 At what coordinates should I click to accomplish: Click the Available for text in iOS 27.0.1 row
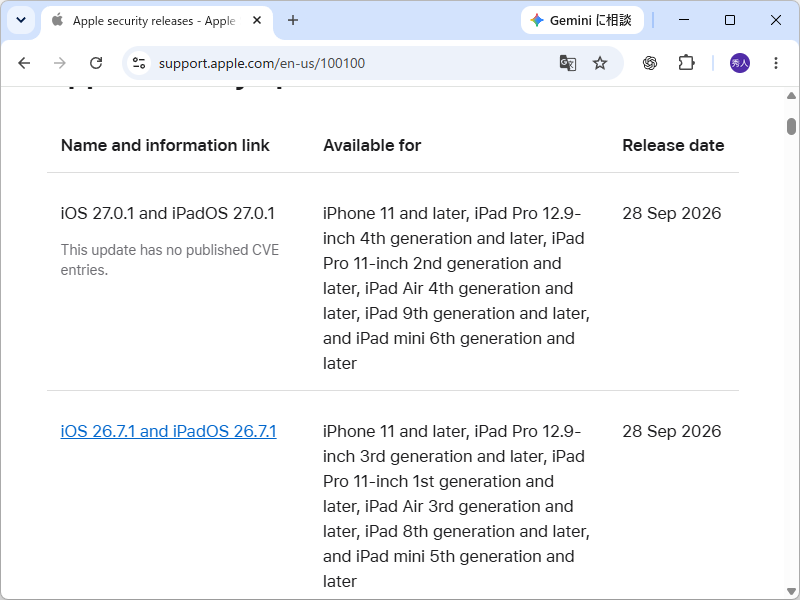tap(456, 288)
